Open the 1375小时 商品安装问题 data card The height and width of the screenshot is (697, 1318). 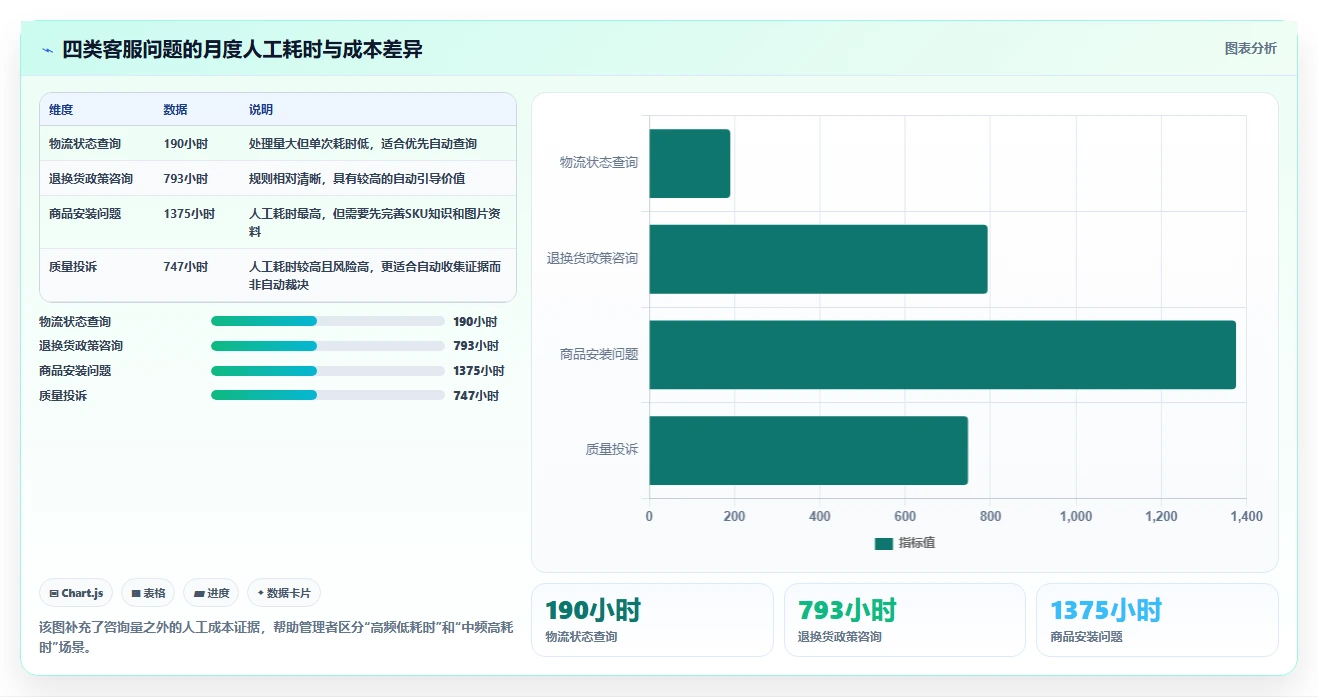click(x=1157, y=620)
